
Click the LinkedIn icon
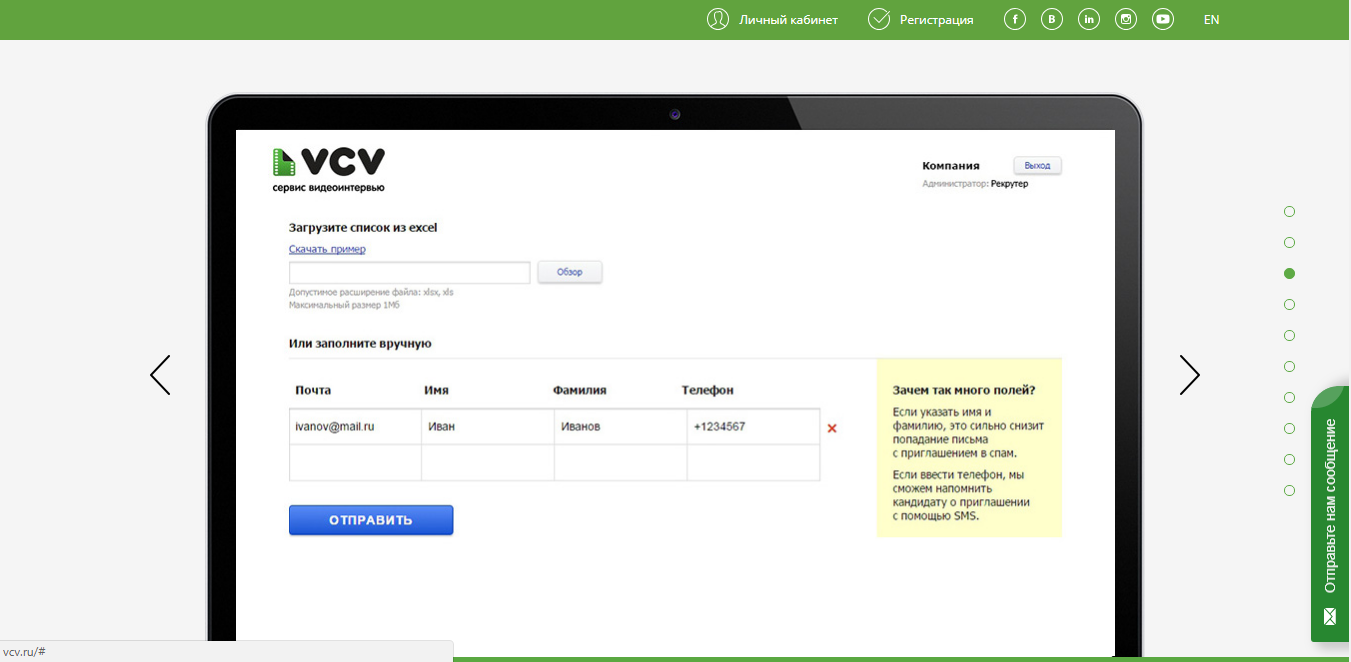(x=1089, y=19)
